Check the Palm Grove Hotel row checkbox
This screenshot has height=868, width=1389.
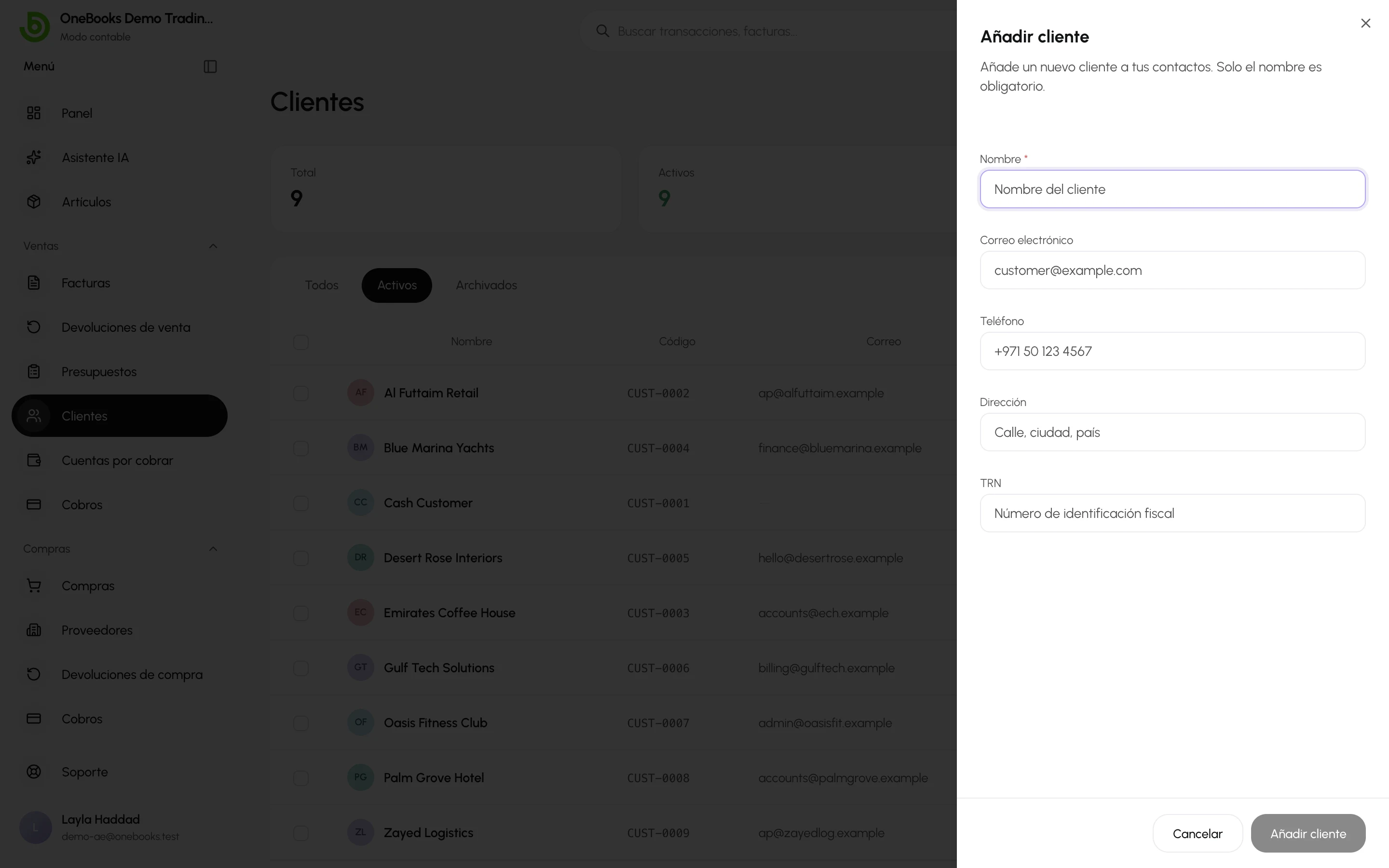[301, 778]
